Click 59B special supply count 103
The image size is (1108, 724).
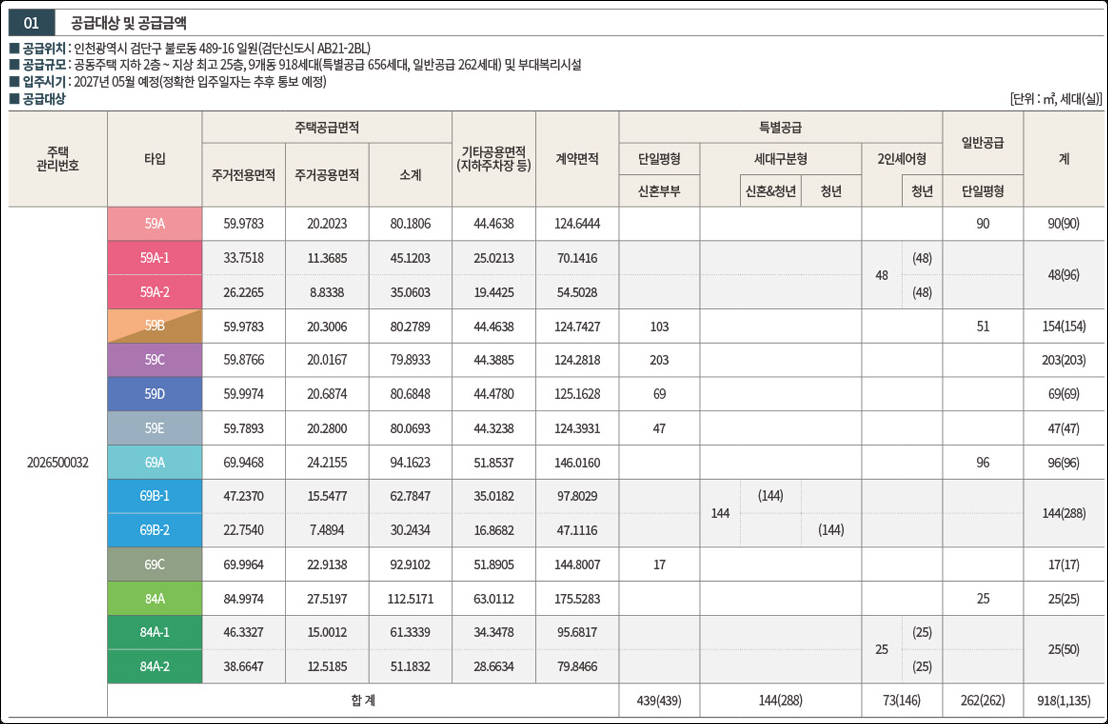(659, 326)
